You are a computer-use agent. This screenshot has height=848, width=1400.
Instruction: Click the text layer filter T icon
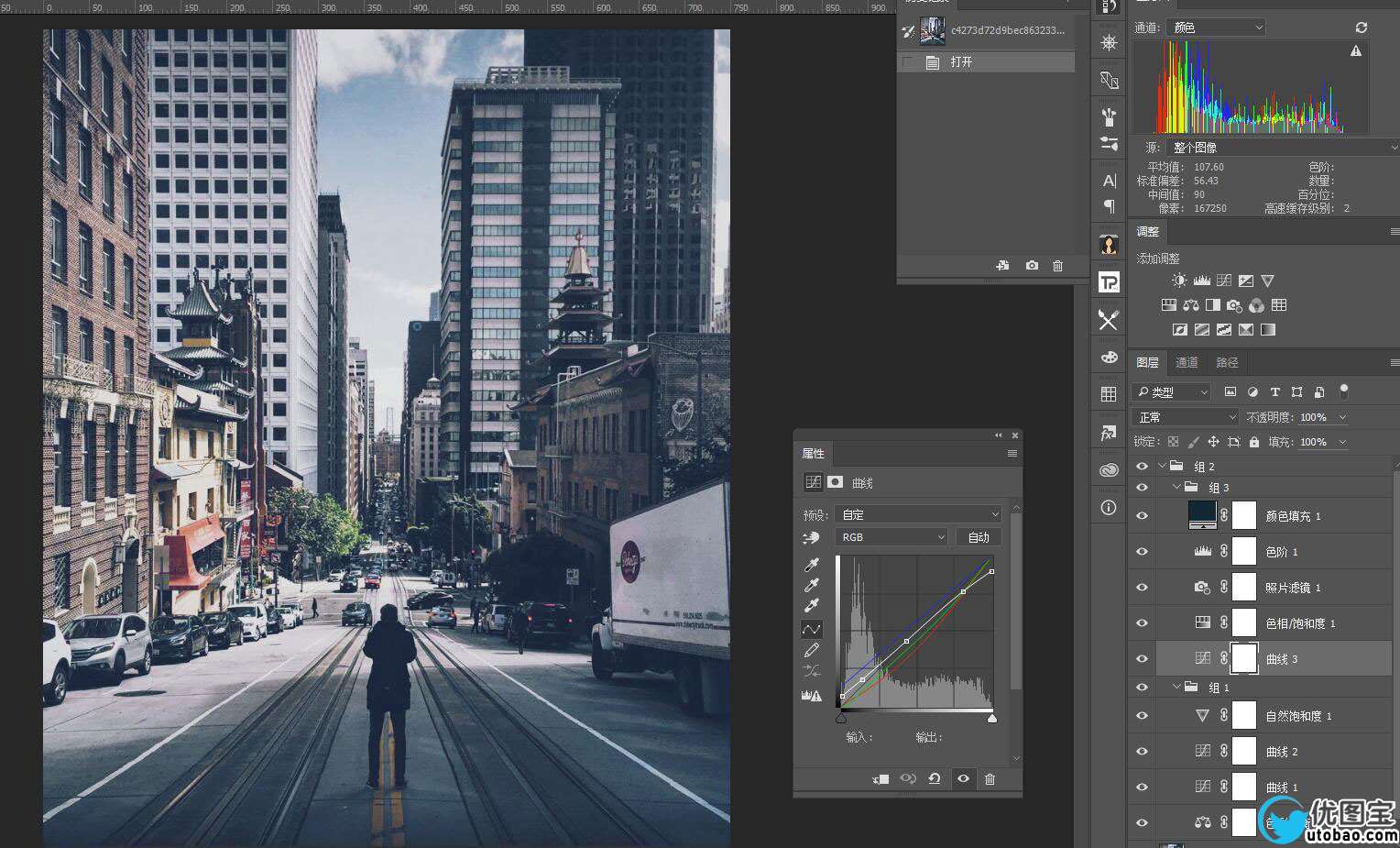[x=1274, y=391]
